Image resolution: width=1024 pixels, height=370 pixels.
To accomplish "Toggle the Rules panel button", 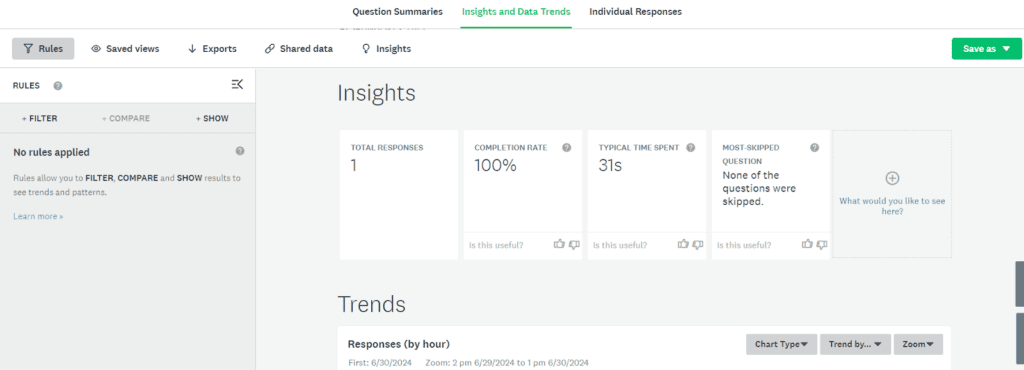I will (x=43, y=49).
